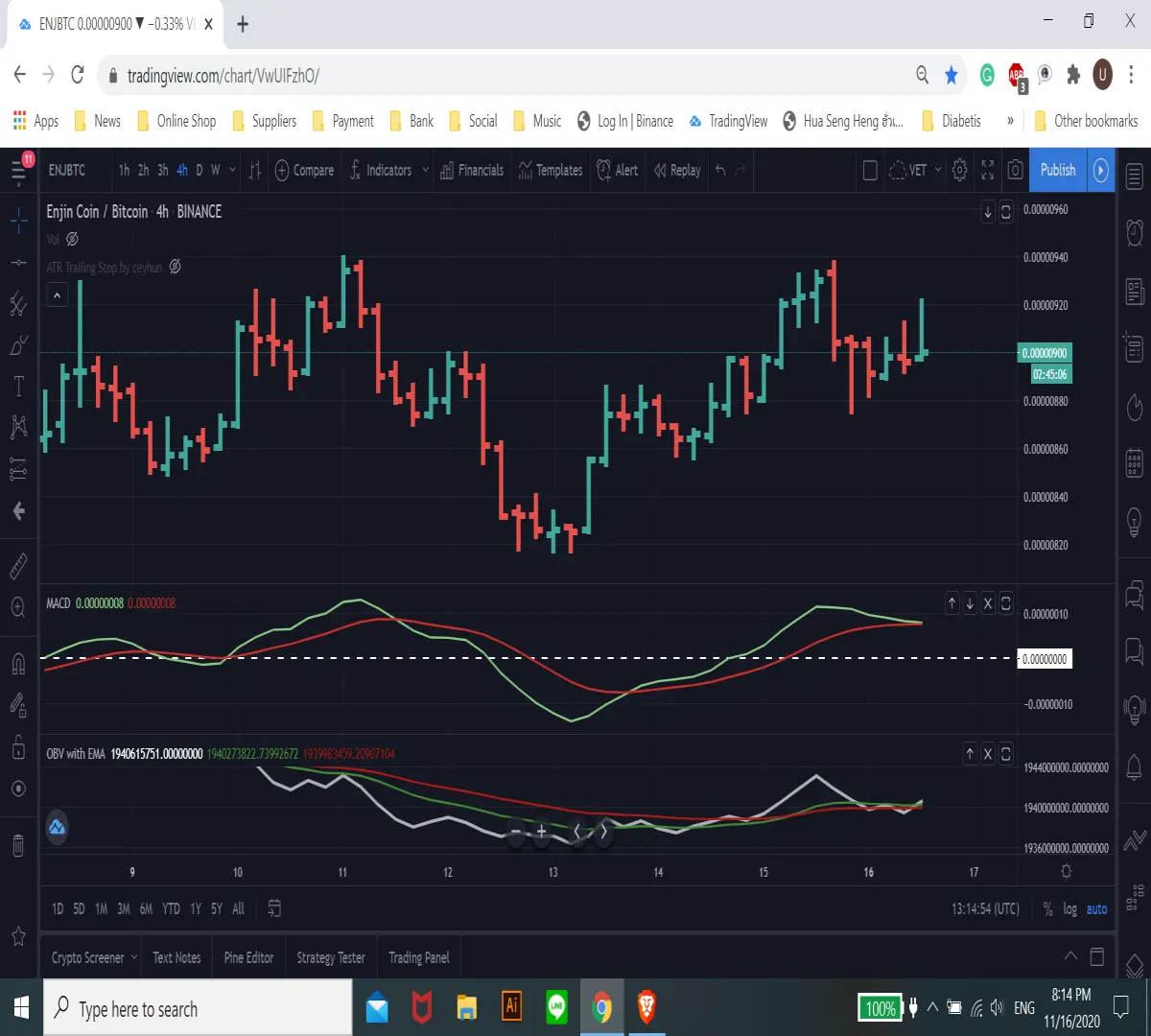Open the go to date icon

click(x=274, y=908)
